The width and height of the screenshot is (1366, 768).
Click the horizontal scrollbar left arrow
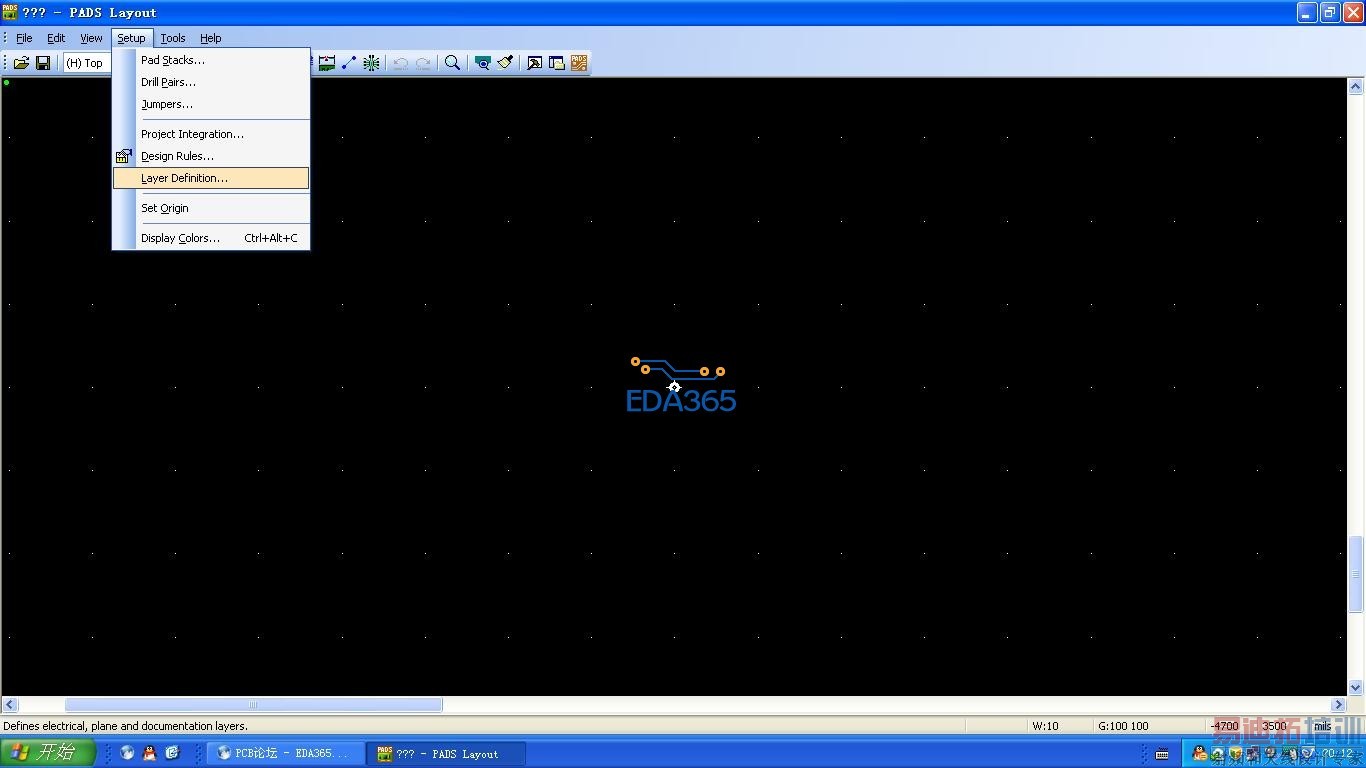click(x=10, y=705)
